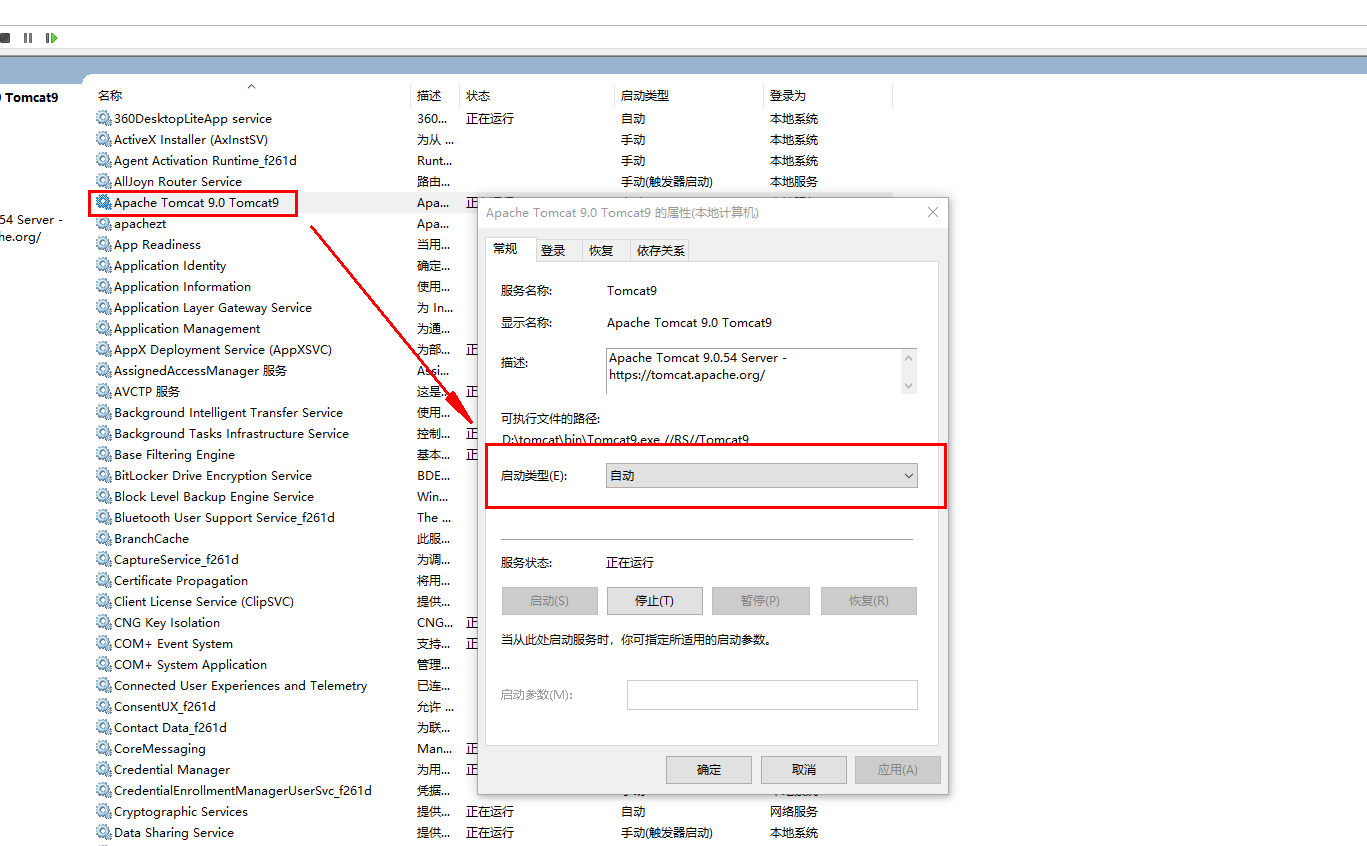Select Bluetooth User Support Service_f261d name
The height and width of the screenshot is (846, 1367).
(224, 517)
